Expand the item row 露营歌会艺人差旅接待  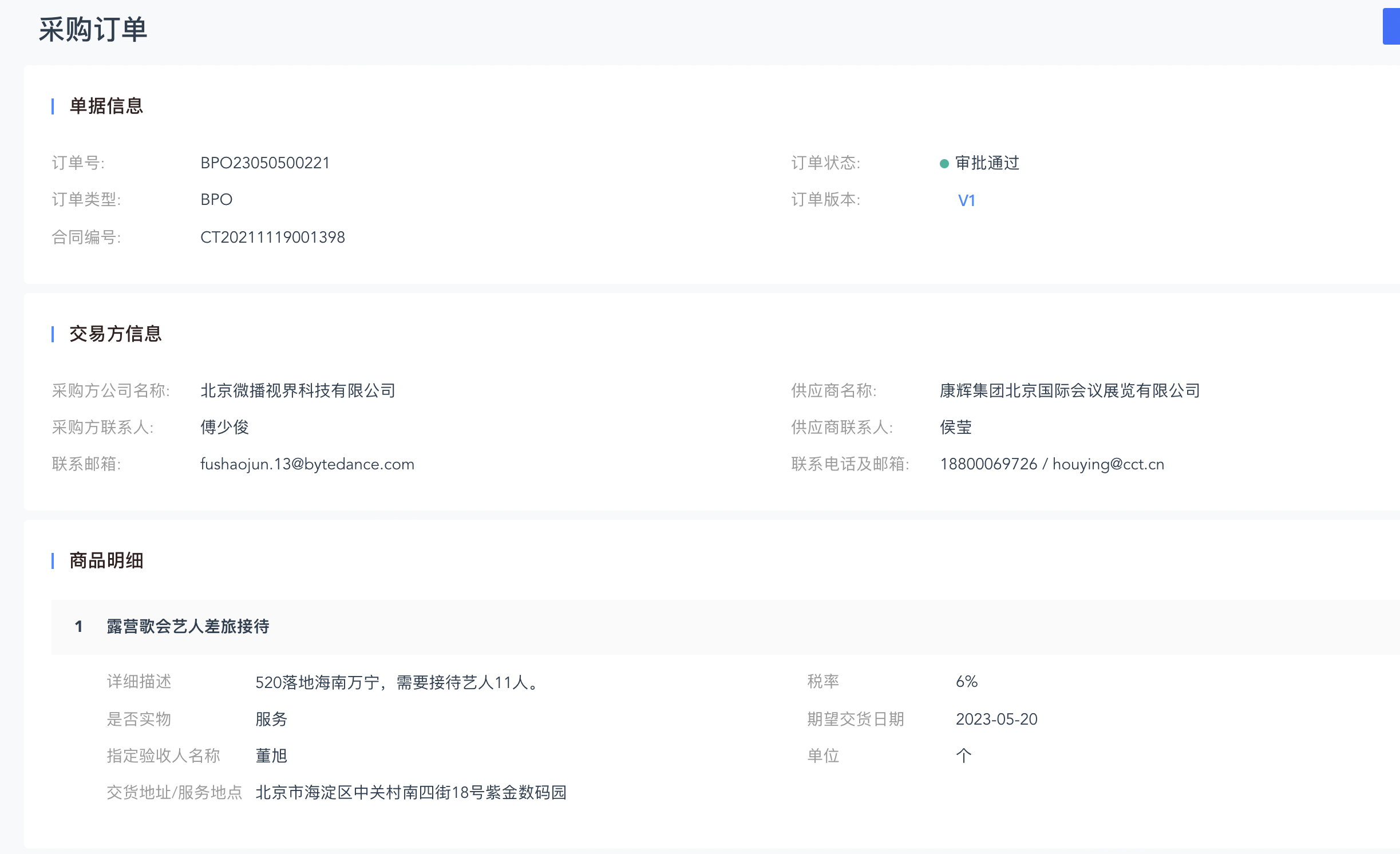pyautogui.click(x=188, y=626)
